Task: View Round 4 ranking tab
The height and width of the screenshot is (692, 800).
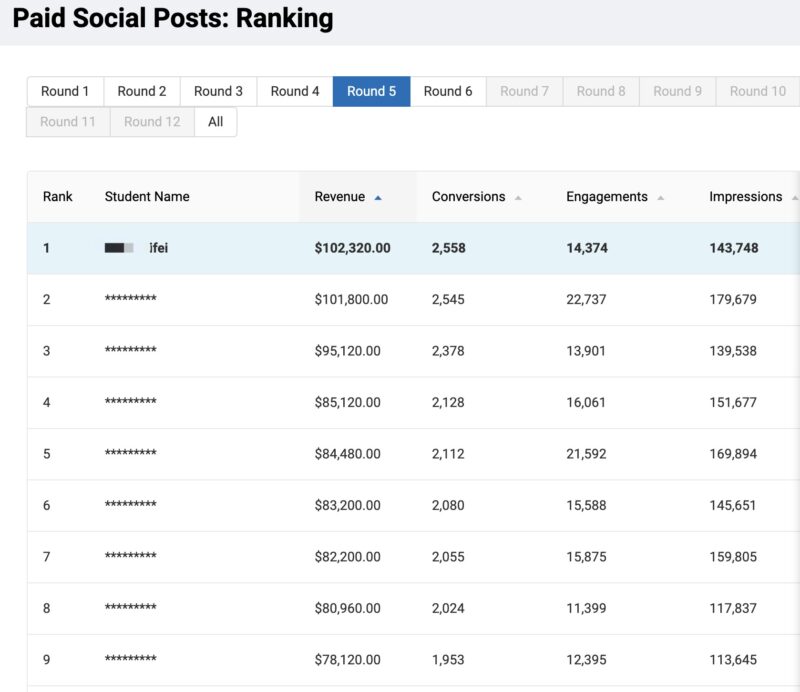Action: (x=295, y=91)
